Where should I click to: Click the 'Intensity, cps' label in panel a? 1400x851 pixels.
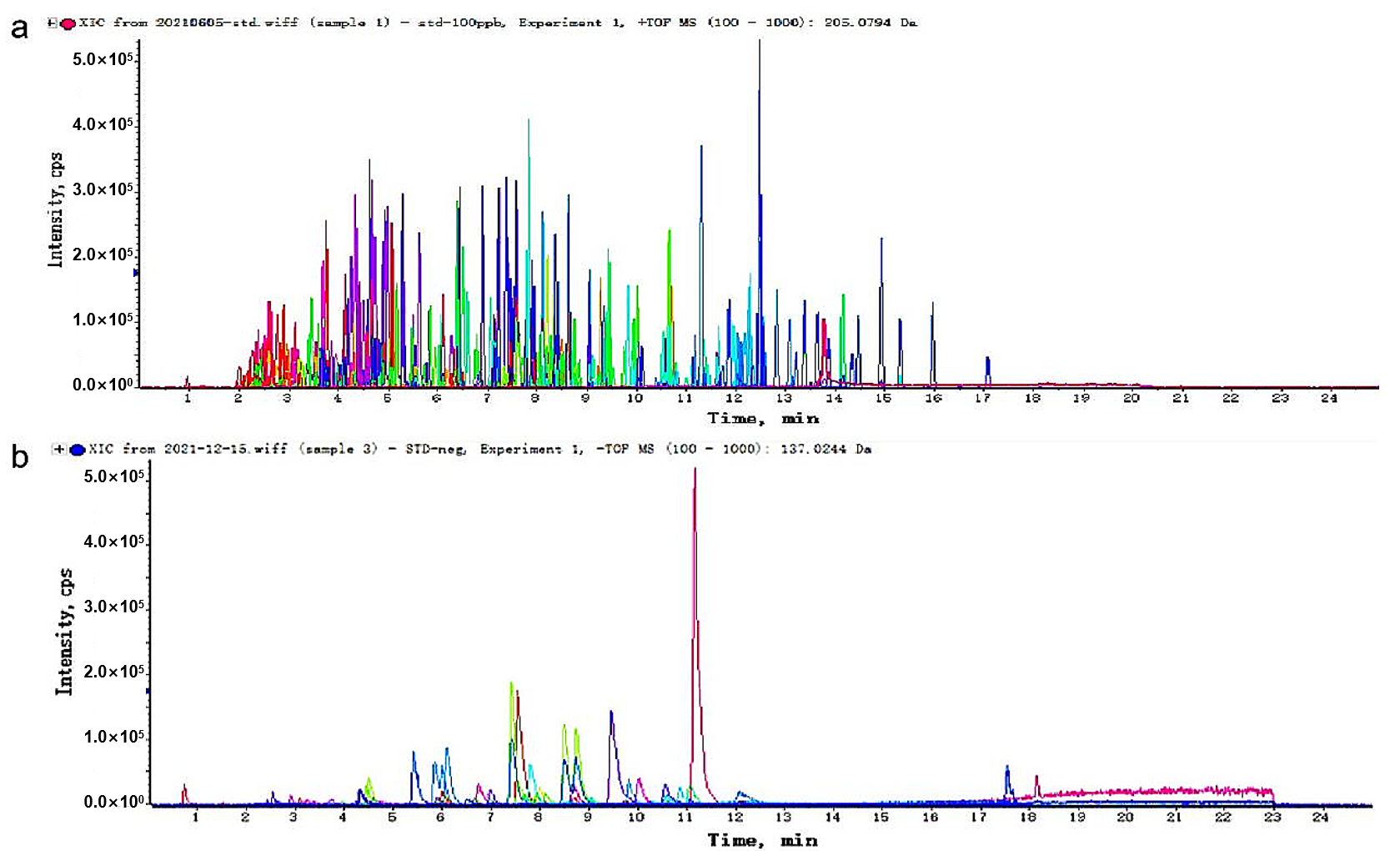[x=56, y=209]
